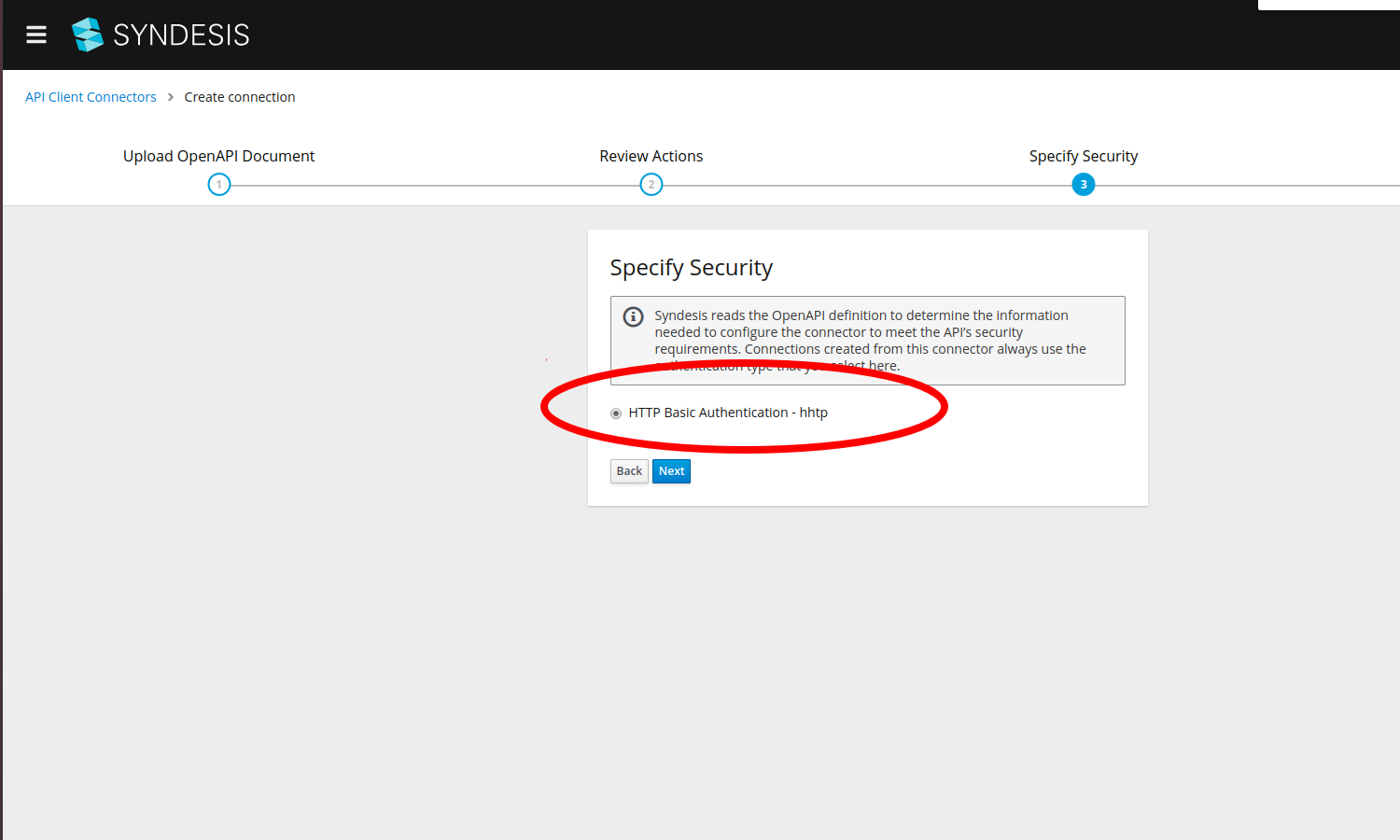Click the breadcrumb chevron separator
The height and width of the screenshot is (840, 1400).
pyautogui.click(x=171, y=97)
